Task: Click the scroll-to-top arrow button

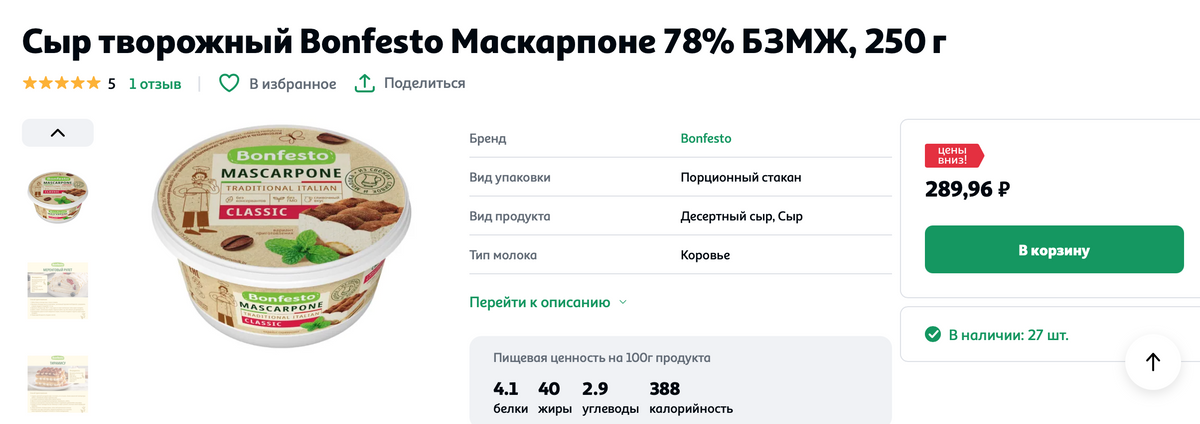Action: point(1153,362)
